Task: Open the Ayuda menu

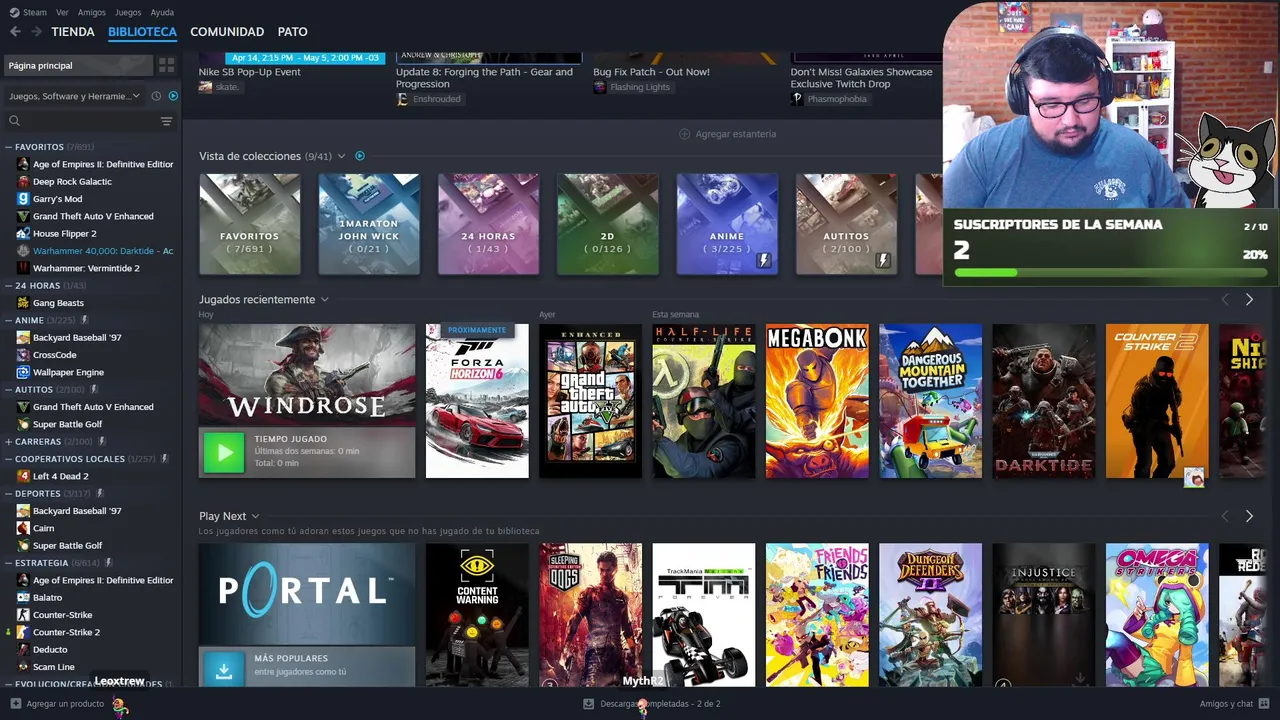Action: coord(162,12)
